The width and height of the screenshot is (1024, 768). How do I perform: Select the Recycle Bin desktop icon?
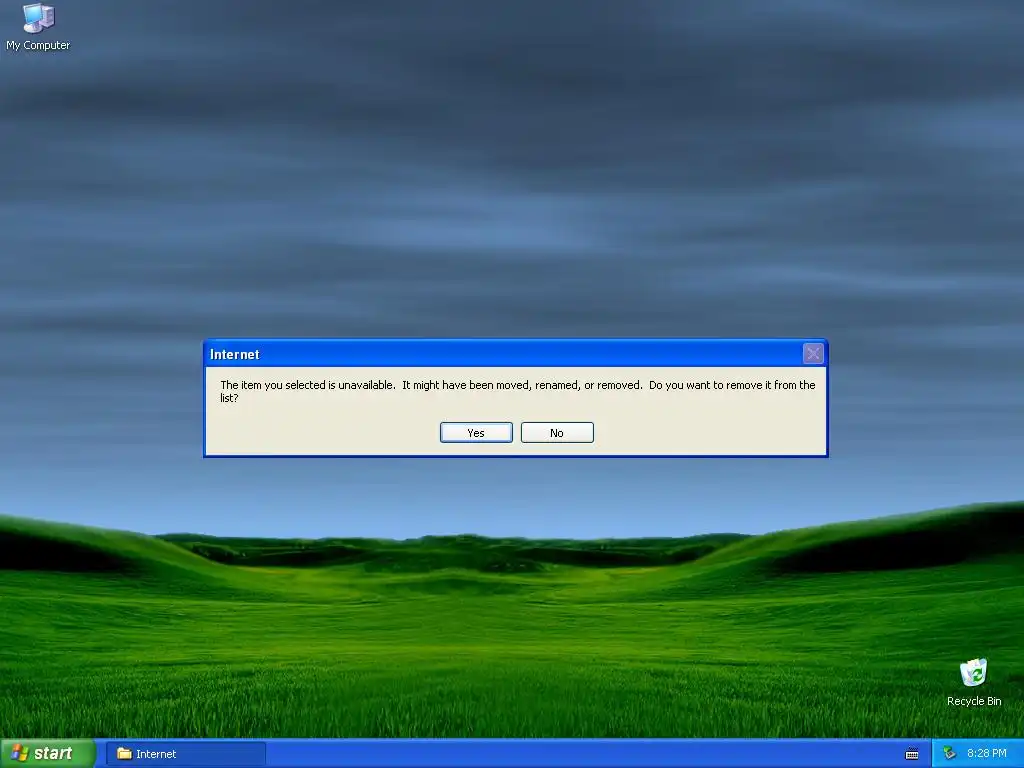(974, 682)
